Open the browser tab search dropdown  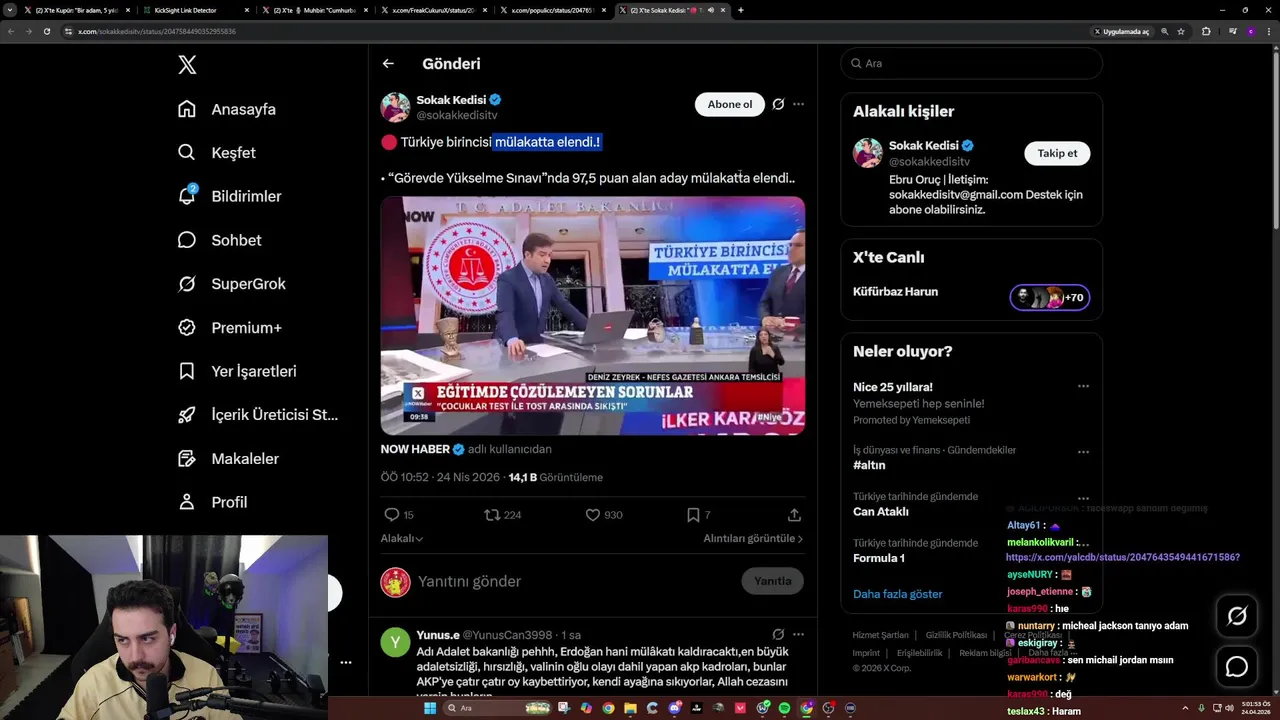click(11, 10)
